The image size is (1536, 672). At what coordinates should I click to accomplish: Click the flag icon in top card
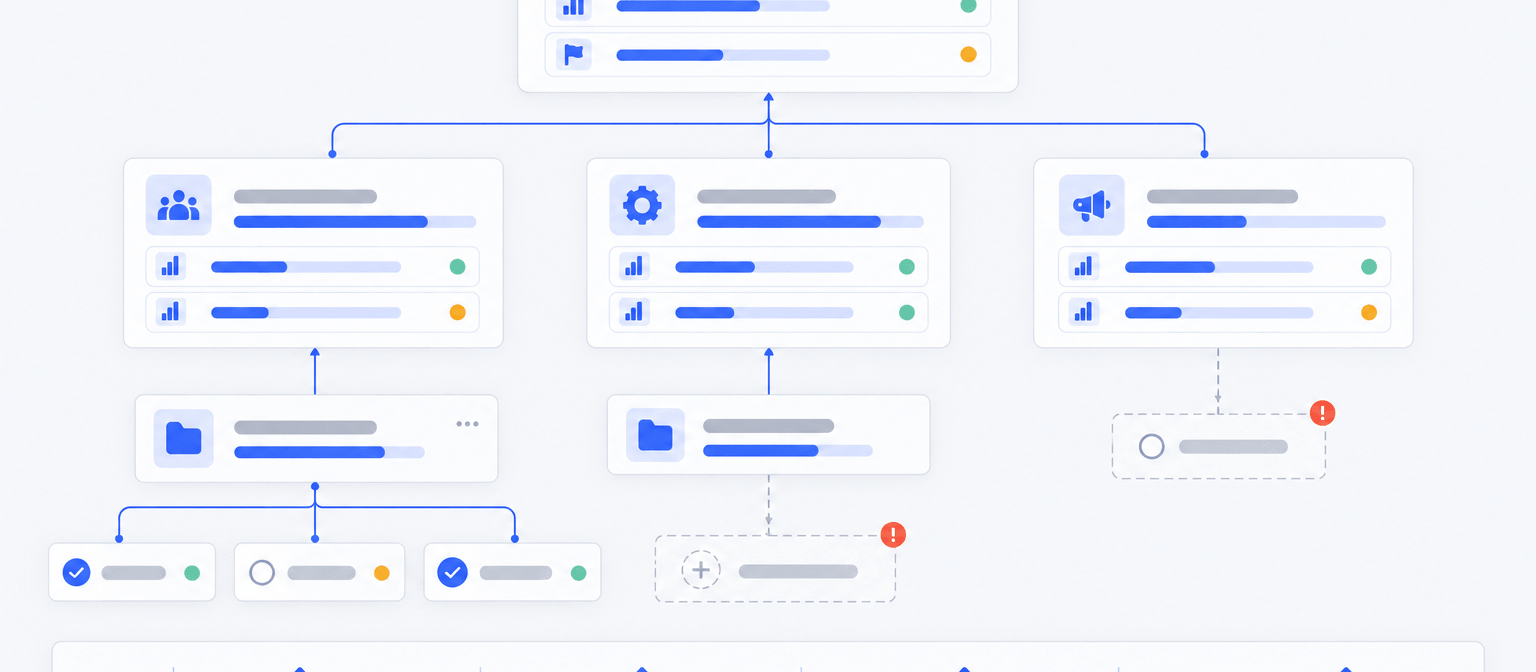pos(574,54)
